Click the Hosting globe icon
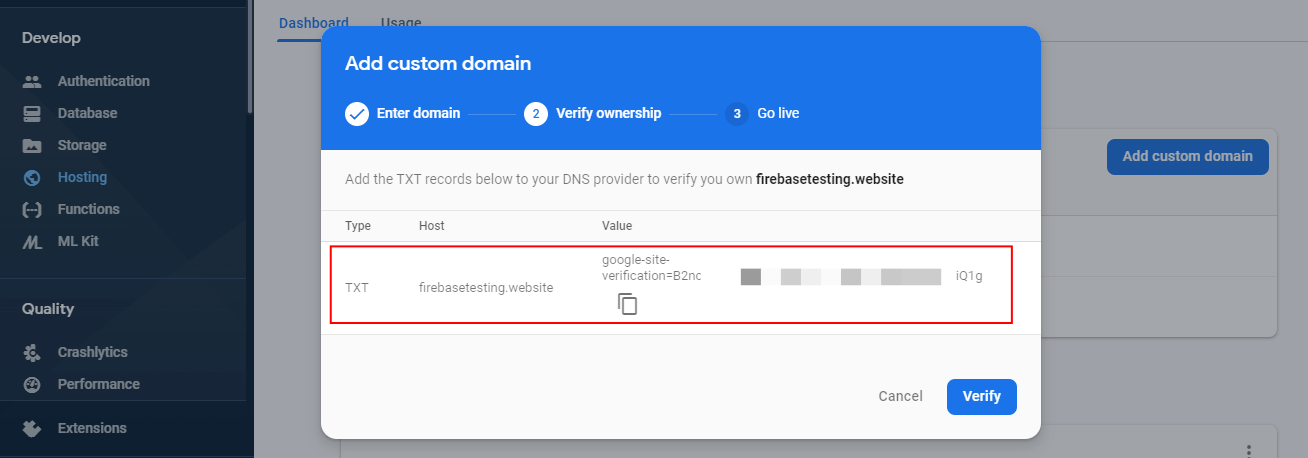This screenshot has height=458, width=1308. click(x=32, y=177)
